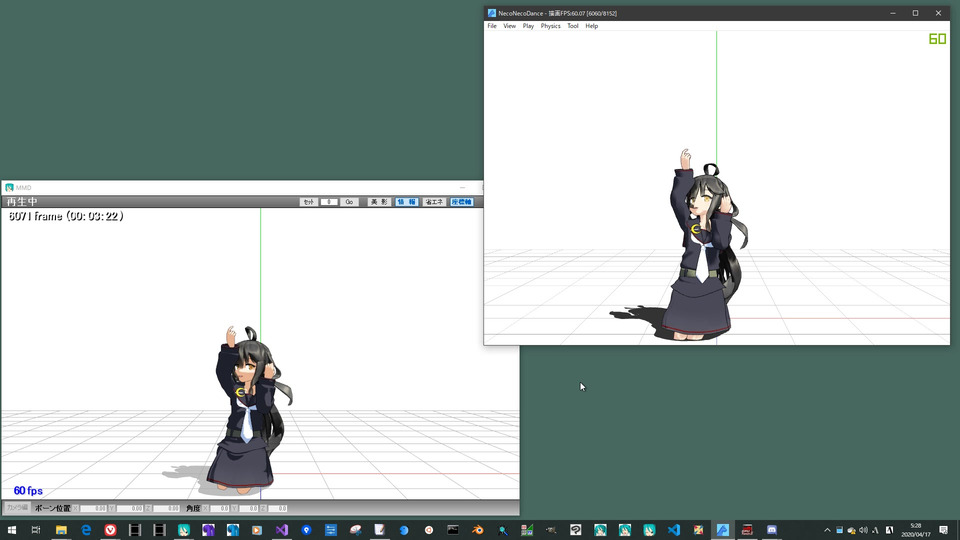Screen dimensions: 960x540
Task: Click the blue location pin taskbar icon
Action: [306, 530]
